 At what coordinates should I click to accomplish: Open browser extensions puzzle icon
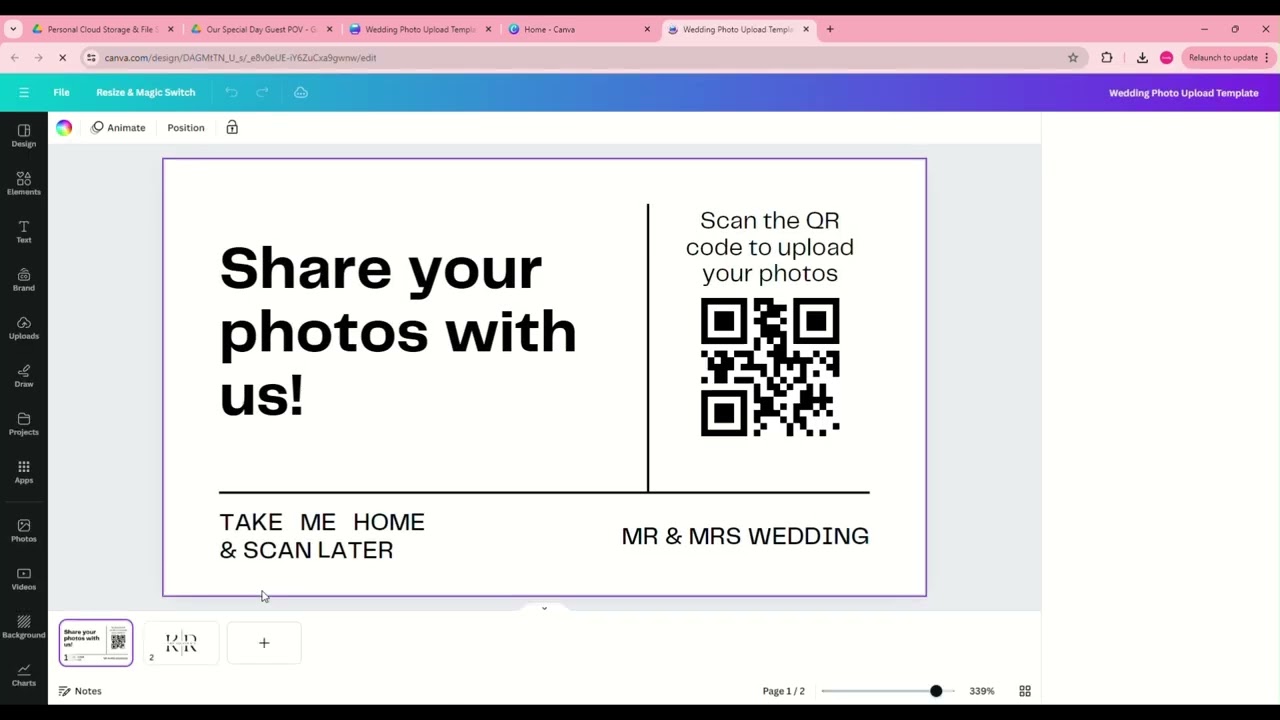coord(1107,57)
